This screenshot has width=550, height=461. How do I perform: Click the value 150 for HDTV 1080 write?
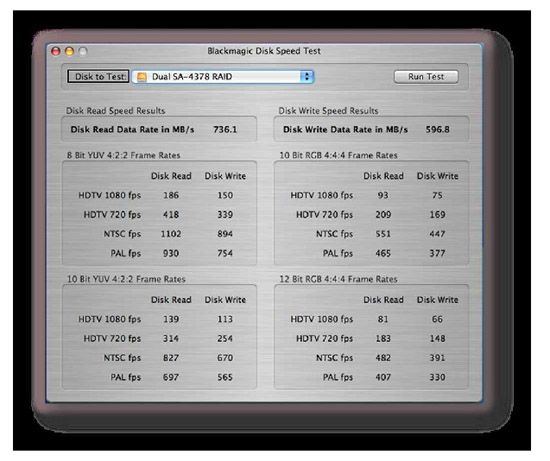tap(225, 195)
